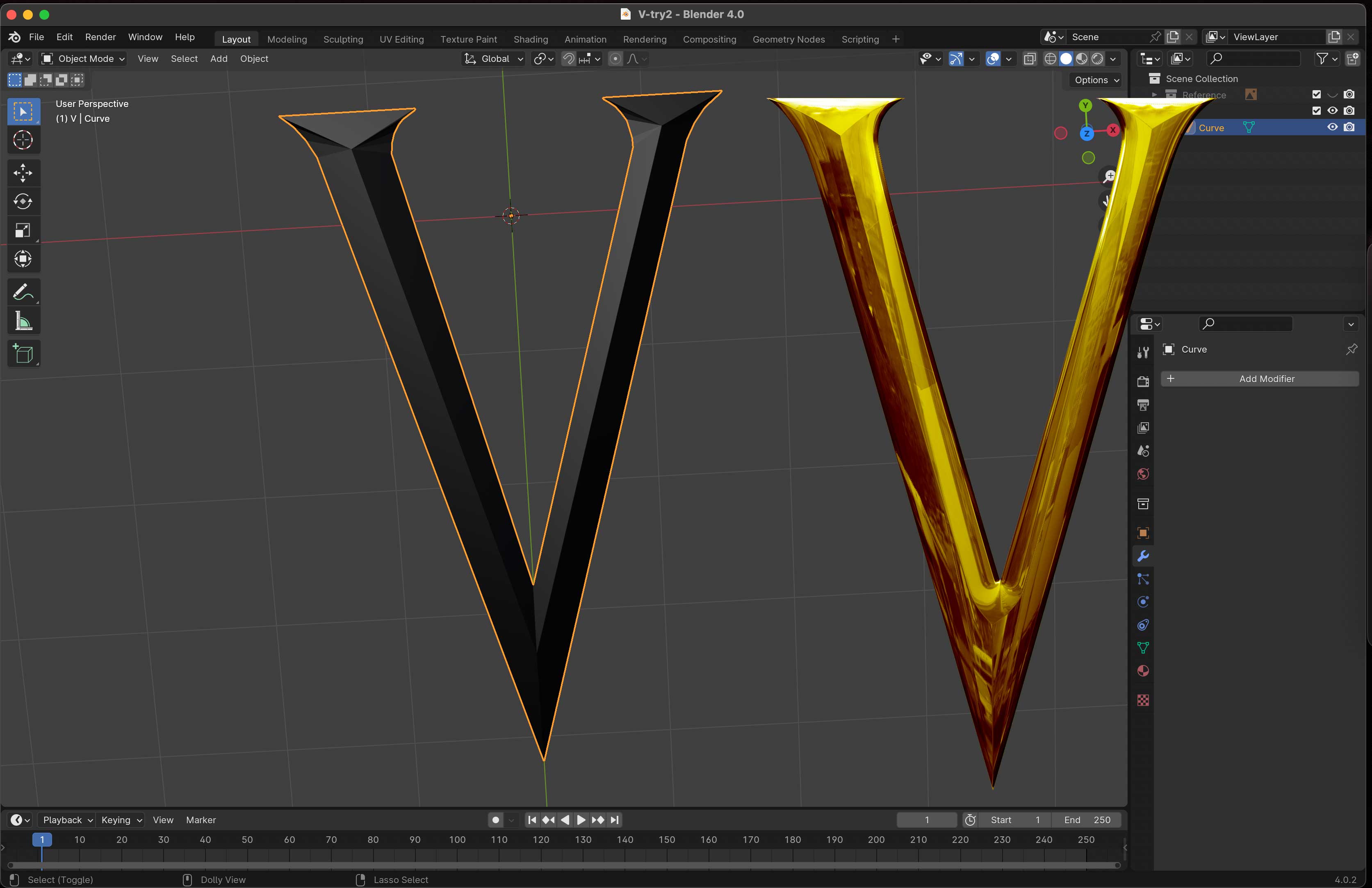Activate the Select Box tool
This screenshot has height=888, width=1372.
(x=23, y=111)
